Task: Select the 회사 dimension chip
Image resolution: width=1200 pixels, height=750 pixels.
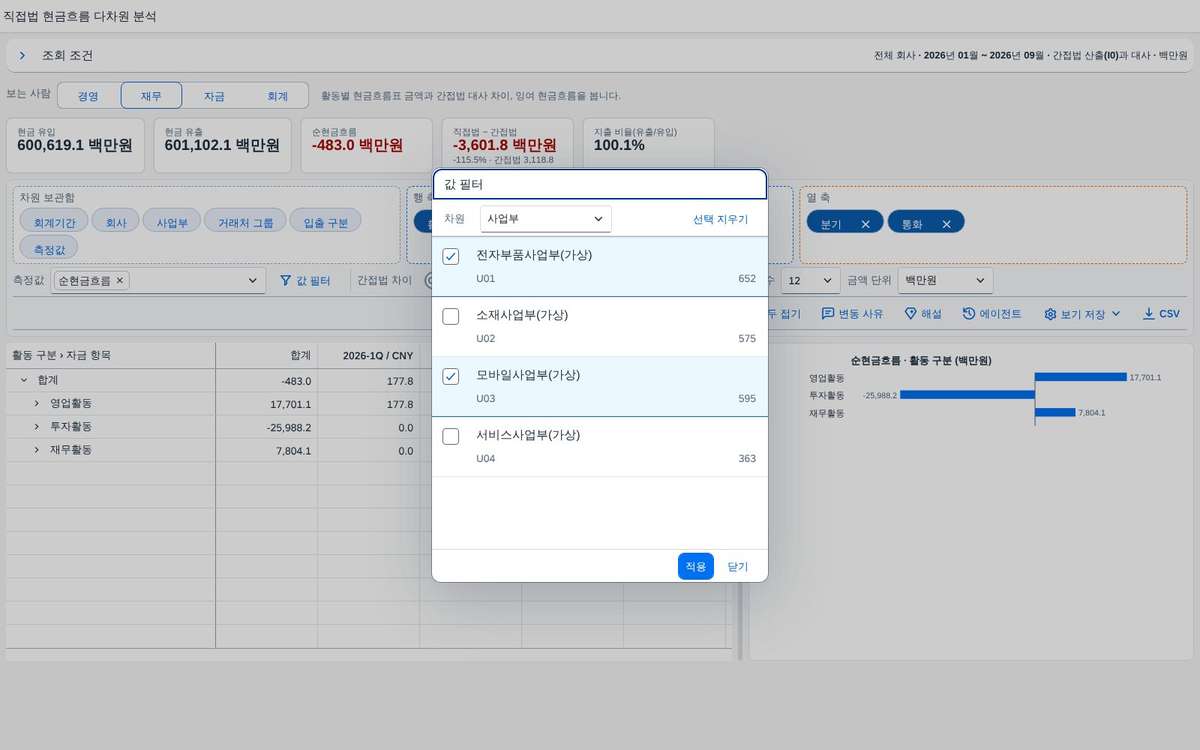Action: (x=116, y=222)
